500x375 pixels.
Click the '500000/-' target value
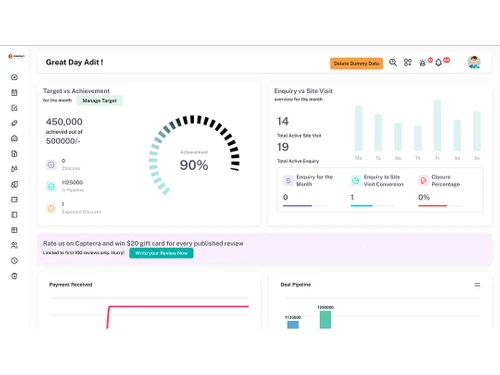pyautogui.click(x=63, y=141)
